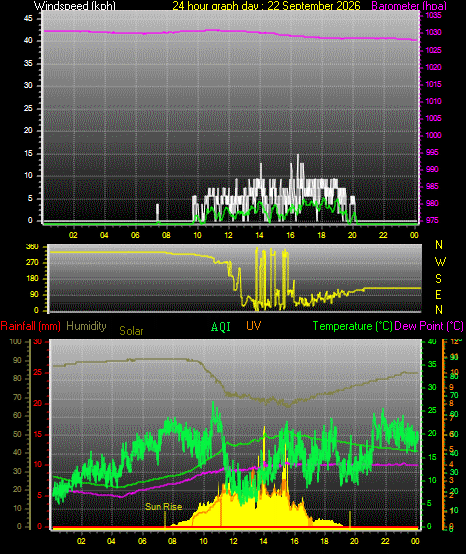Click the 24 hour graph day title
The width and height of the screenshot is (466, 554).
[266, 6]
